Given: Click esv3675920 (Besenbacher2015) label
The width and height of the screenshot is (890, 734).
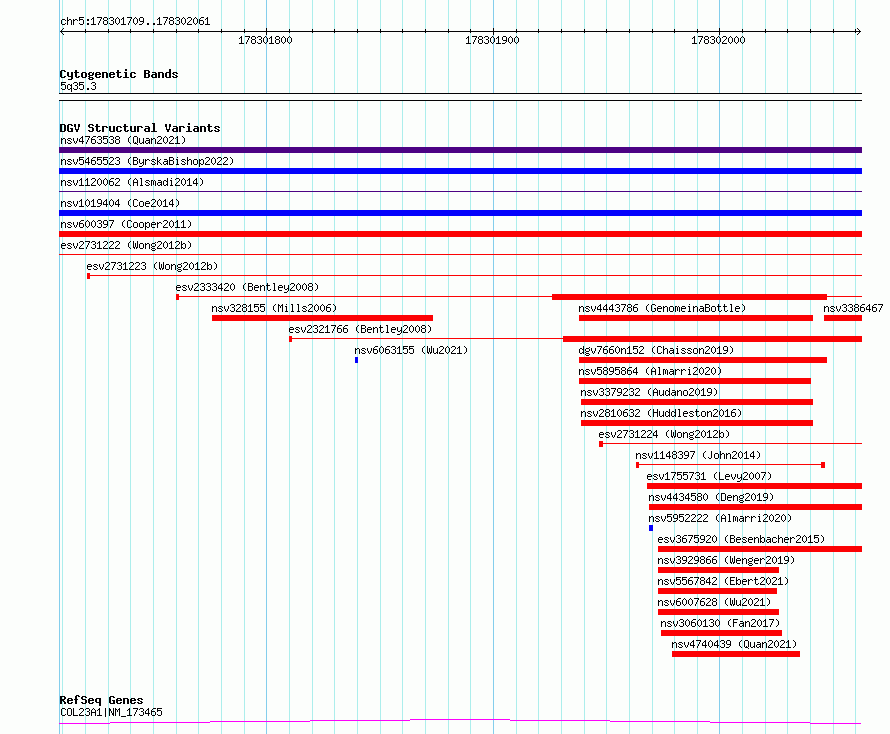Looking at the screenshot, I should pos(741,539).
